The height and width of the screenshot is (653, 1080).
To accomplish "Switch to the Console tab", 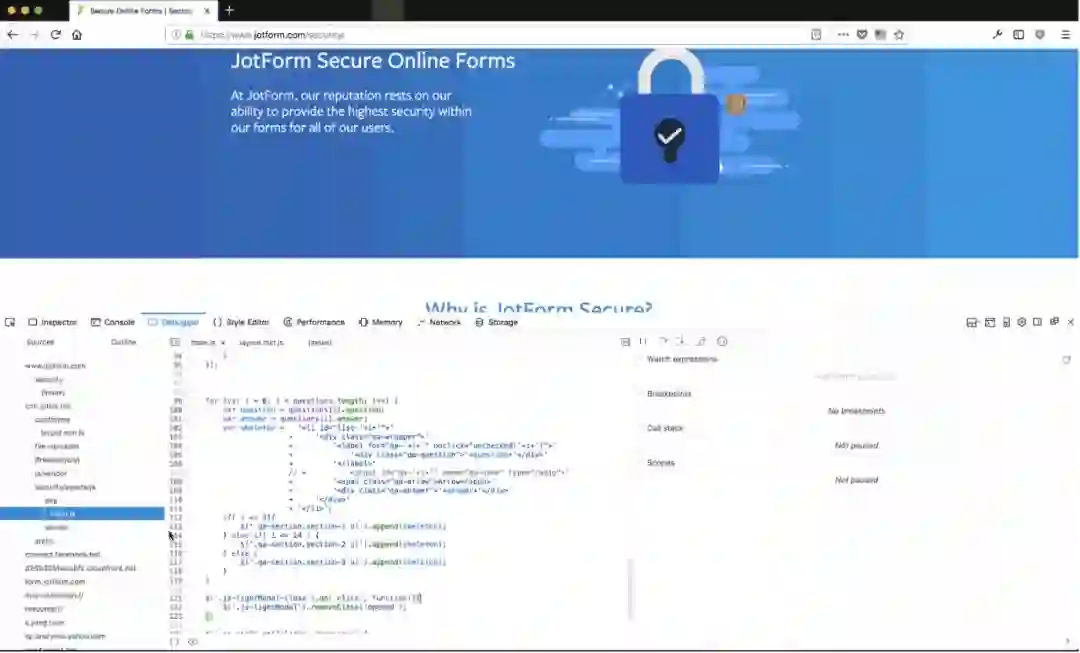I will [x=113, y=322].
